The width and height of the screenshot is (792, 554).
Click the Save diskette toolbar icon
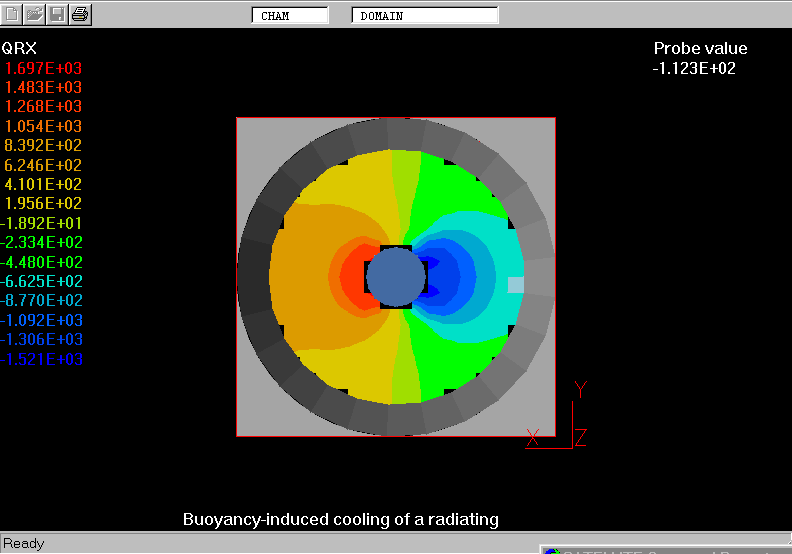click(58, 14)
